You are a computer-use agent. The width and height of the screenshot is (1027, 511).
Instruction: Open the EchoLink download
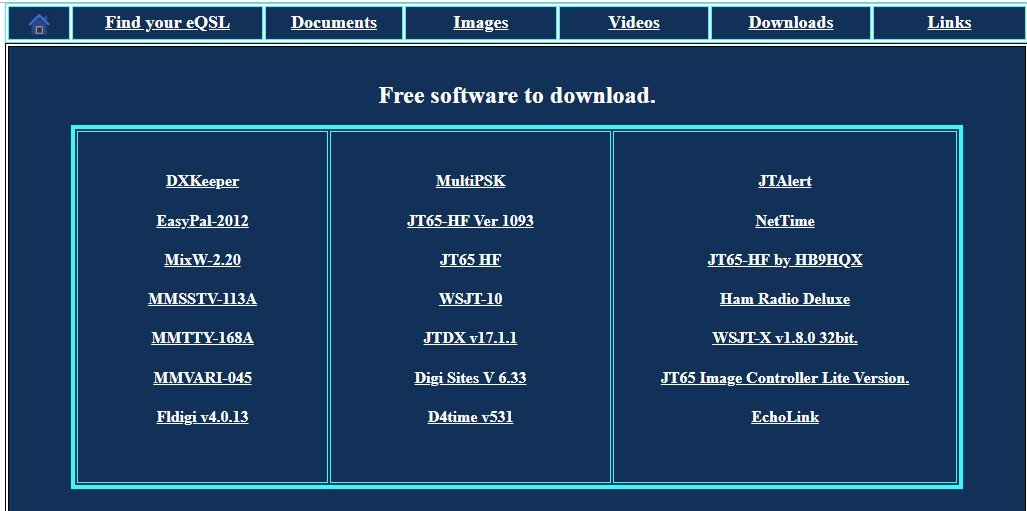coord(785,417)
